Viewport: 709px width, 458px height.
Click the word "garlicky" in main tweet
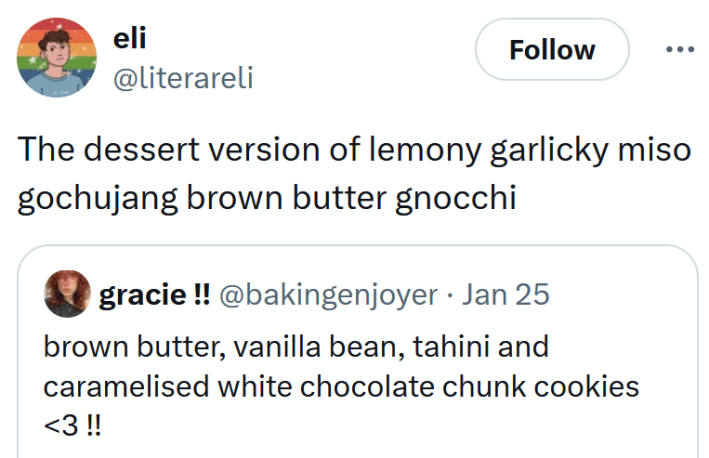click(540, 149)
